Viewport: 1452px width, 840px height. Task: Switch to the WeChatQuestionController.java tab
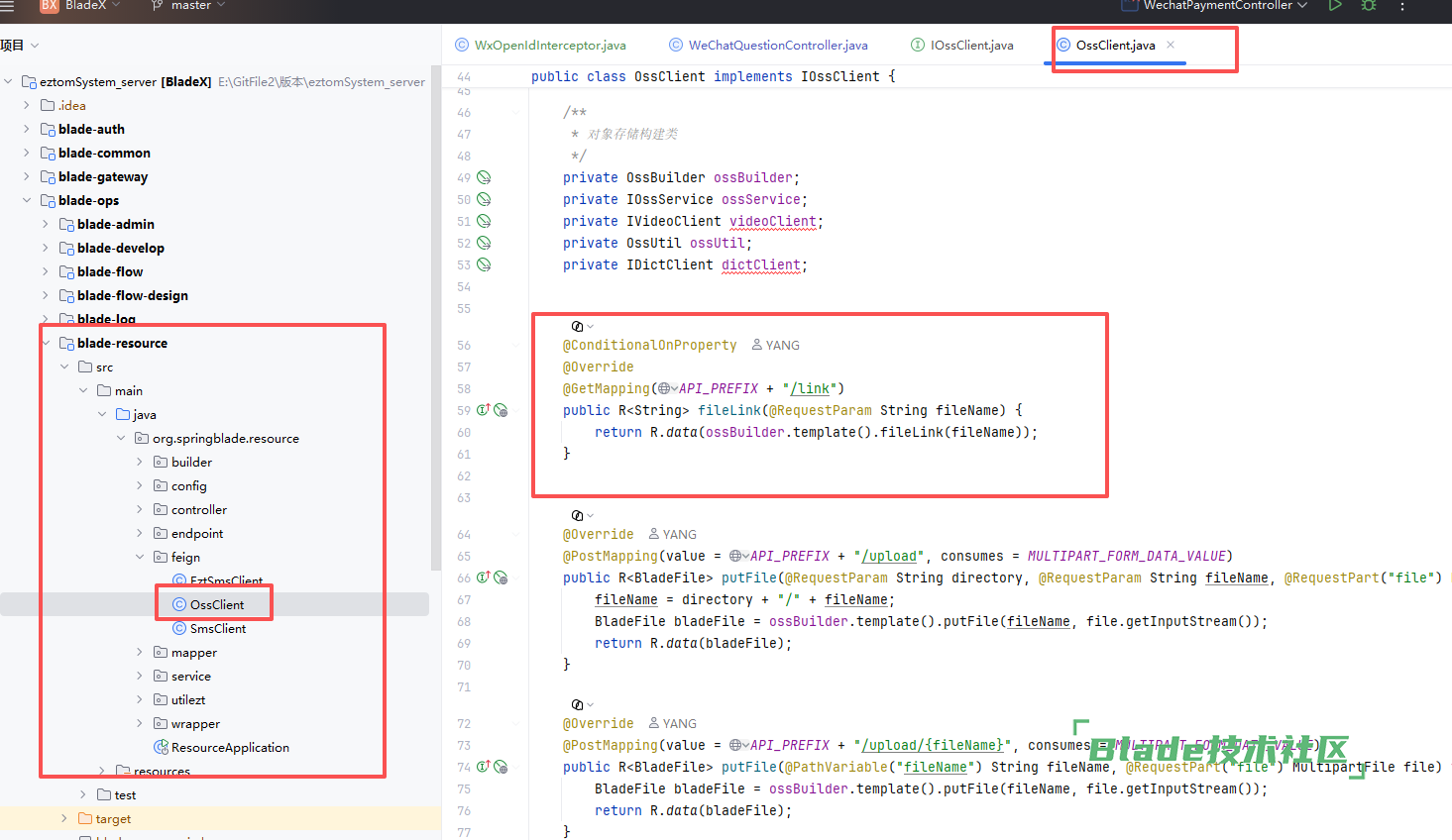(x=769, y=45)
